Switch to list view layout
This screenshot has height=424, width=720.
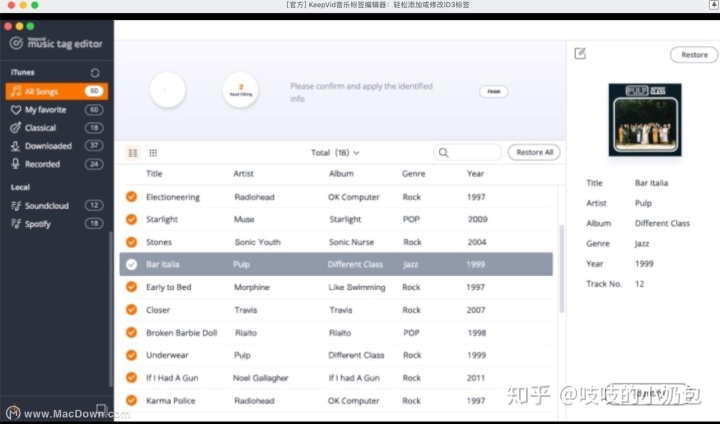pos(133,153)
